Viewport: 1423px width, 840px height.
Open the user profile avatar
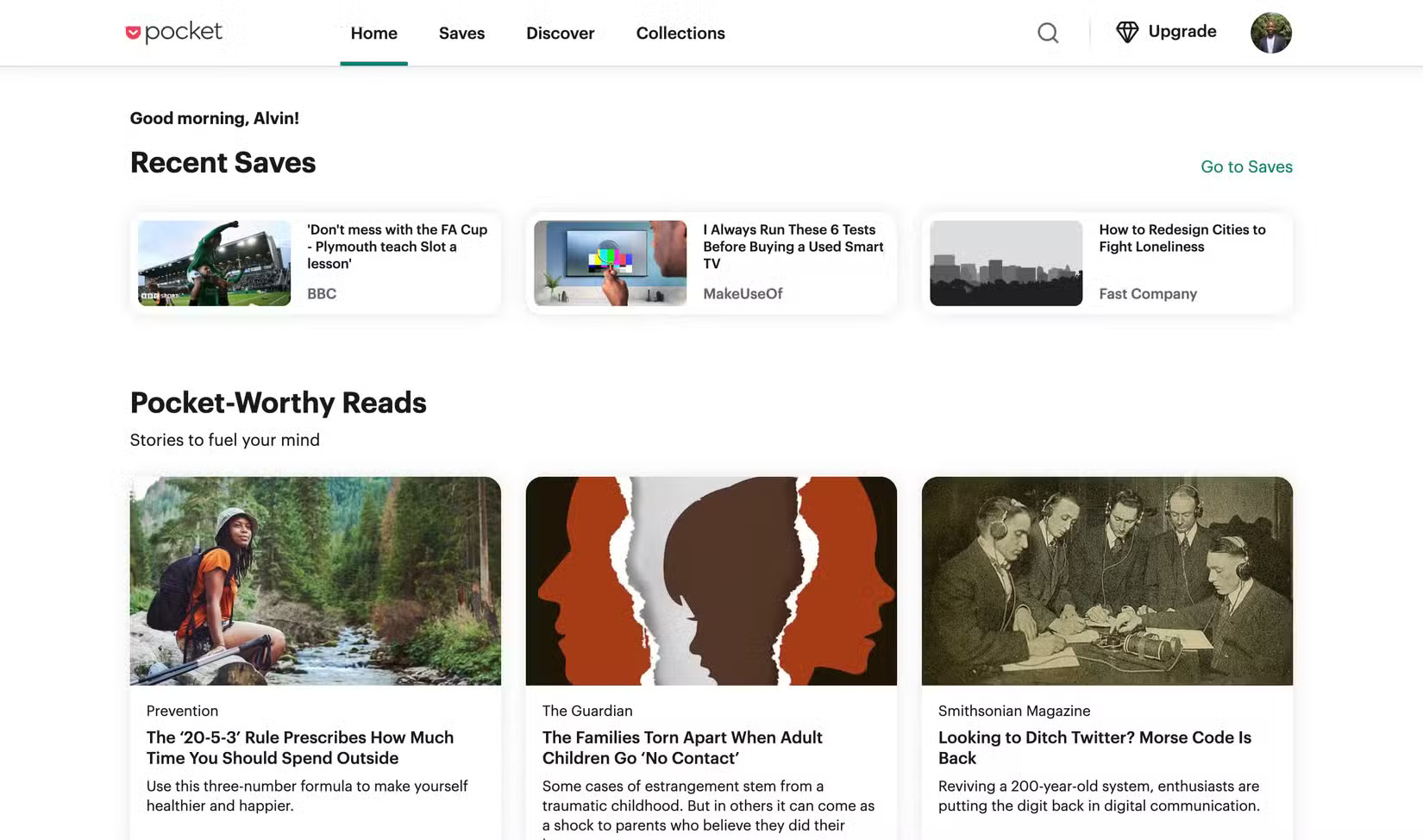1270,33
